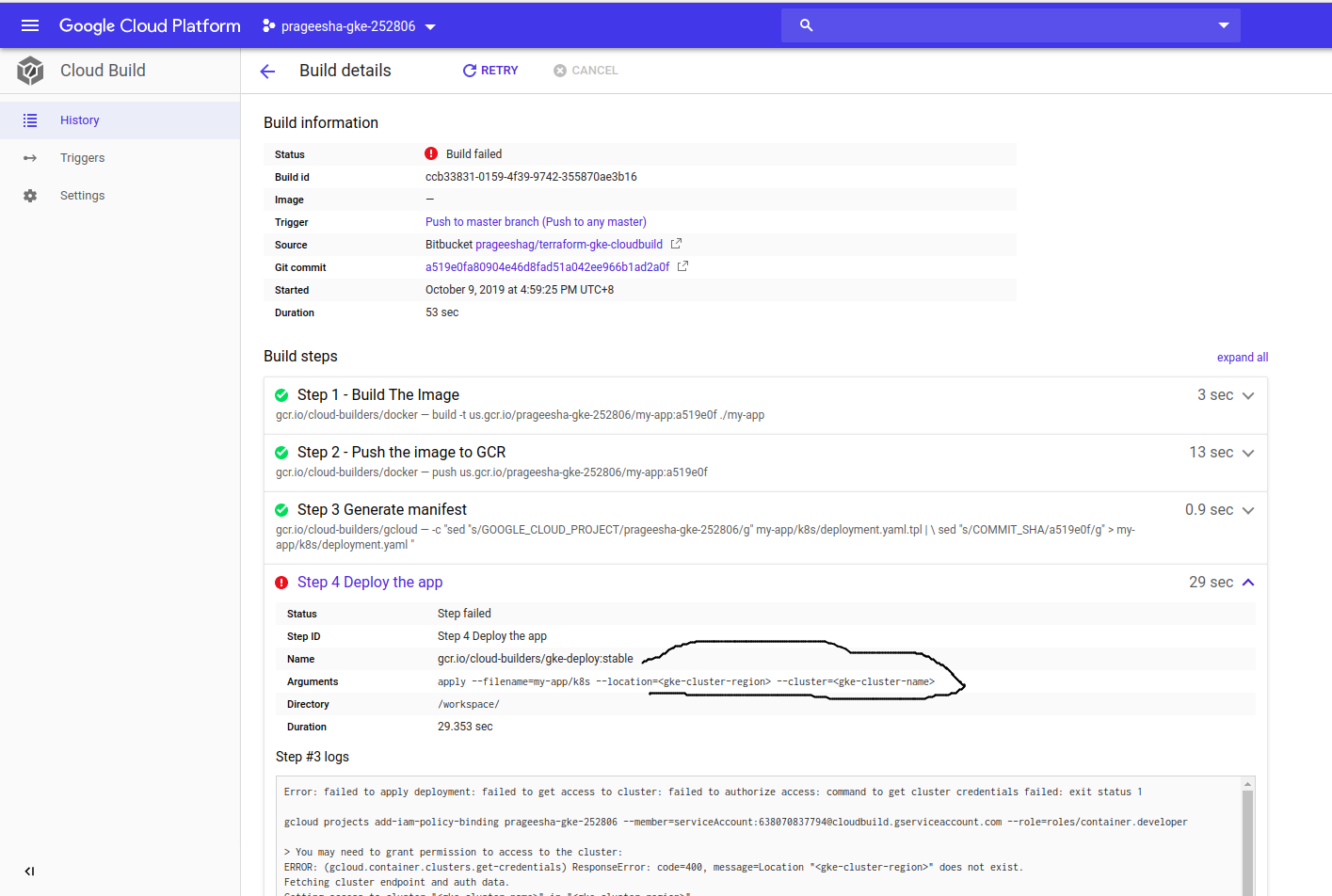Screen dimensions: 1332x896
Task: Select History in the sidebar
Action: (x=80, y=120)
